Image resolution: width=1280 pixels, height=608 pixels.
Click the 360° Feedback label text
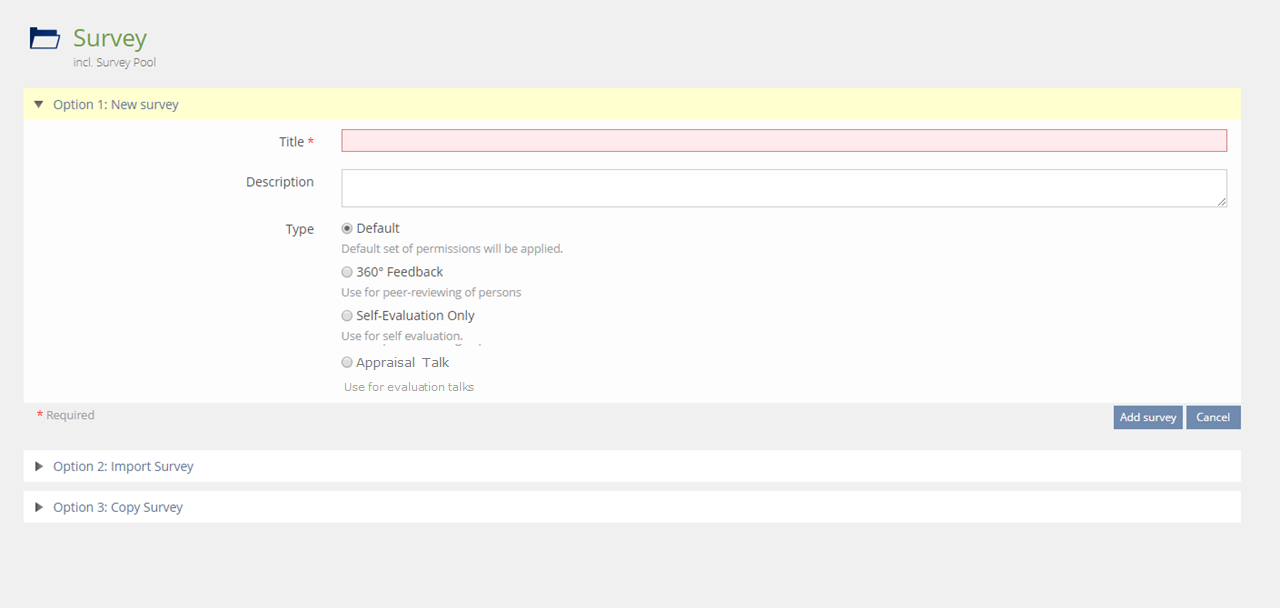(400, 272)
